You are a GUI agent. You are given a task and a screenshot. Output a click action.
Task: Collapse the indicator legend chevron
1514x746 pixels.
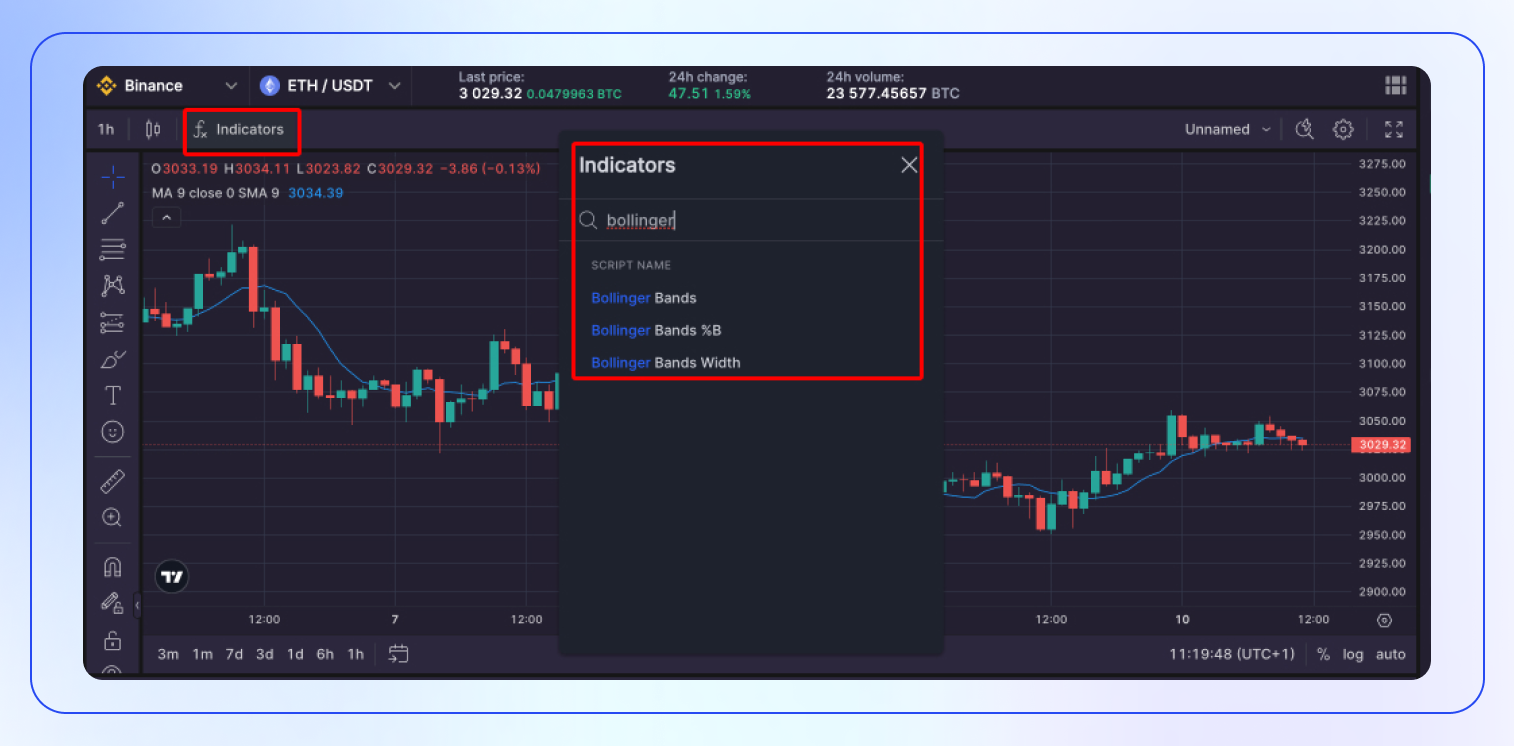pos(166,217)
